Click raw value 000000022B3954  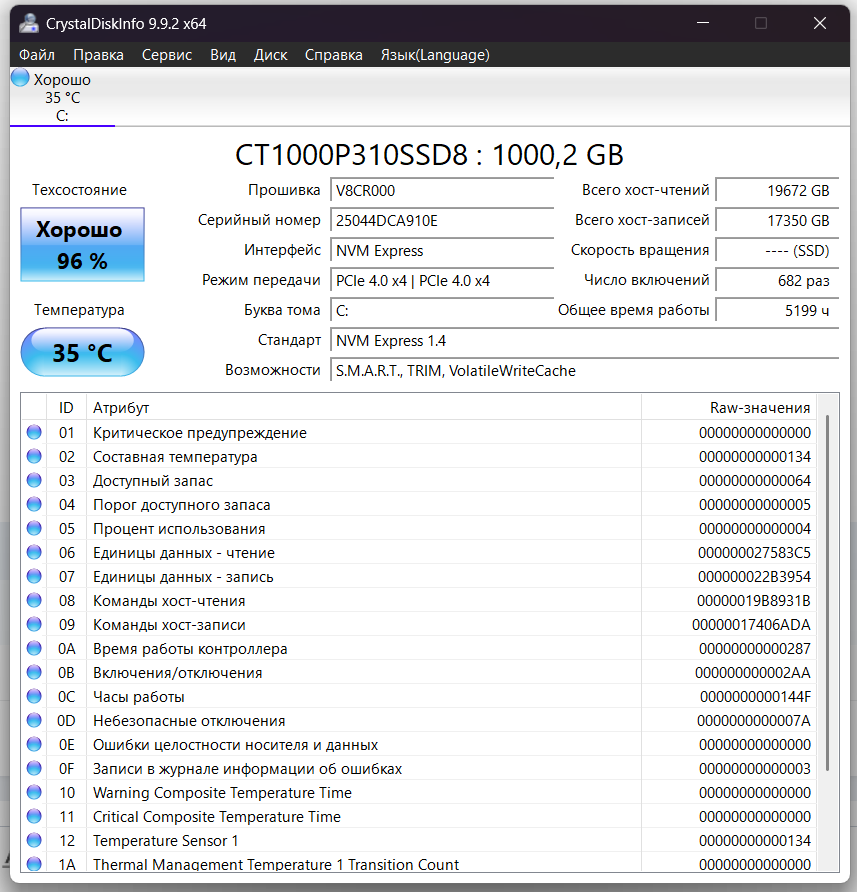(754, 577)
